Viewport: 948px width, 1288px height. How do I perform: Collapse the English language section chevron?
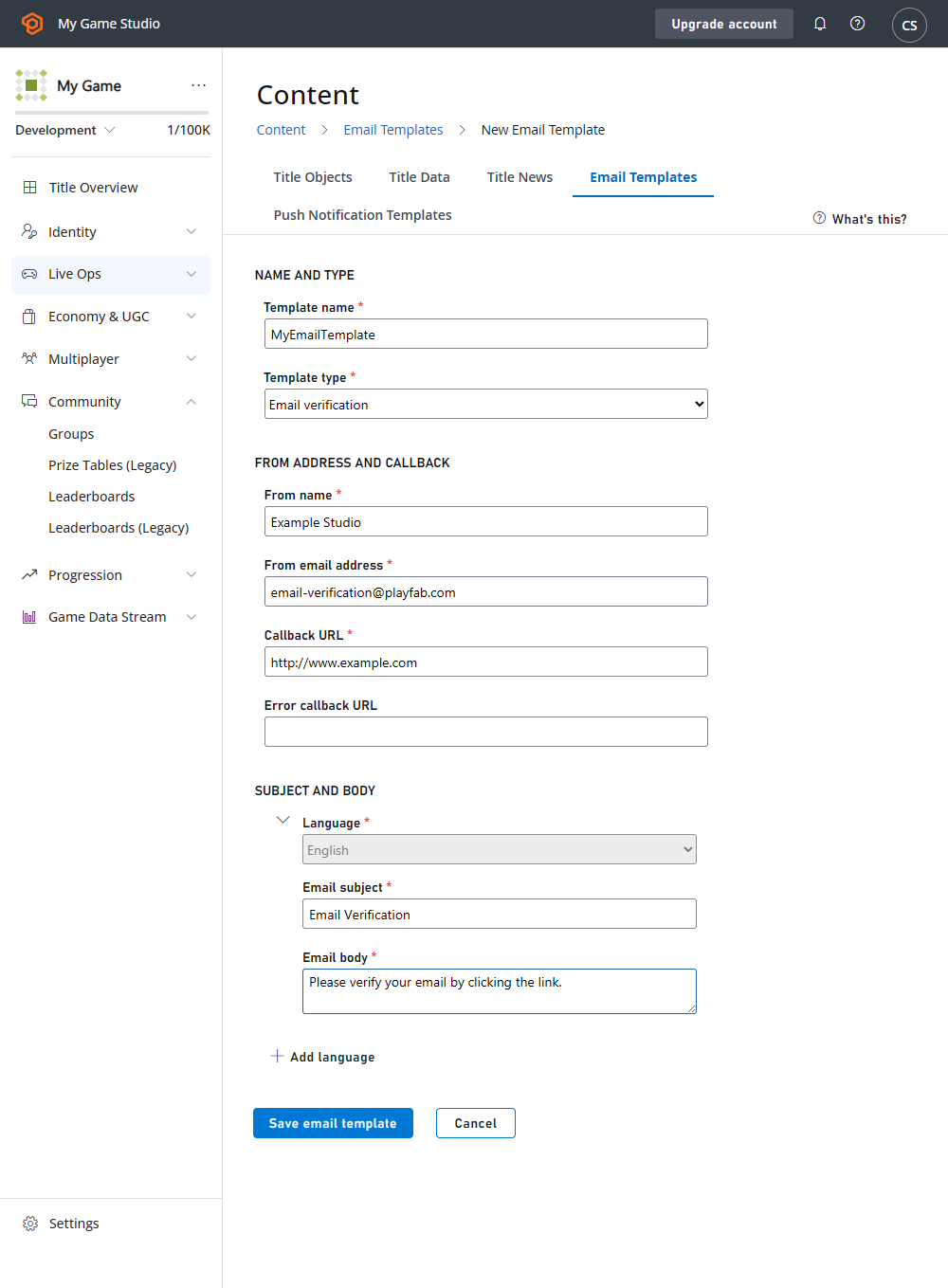[x=283, y=820]
